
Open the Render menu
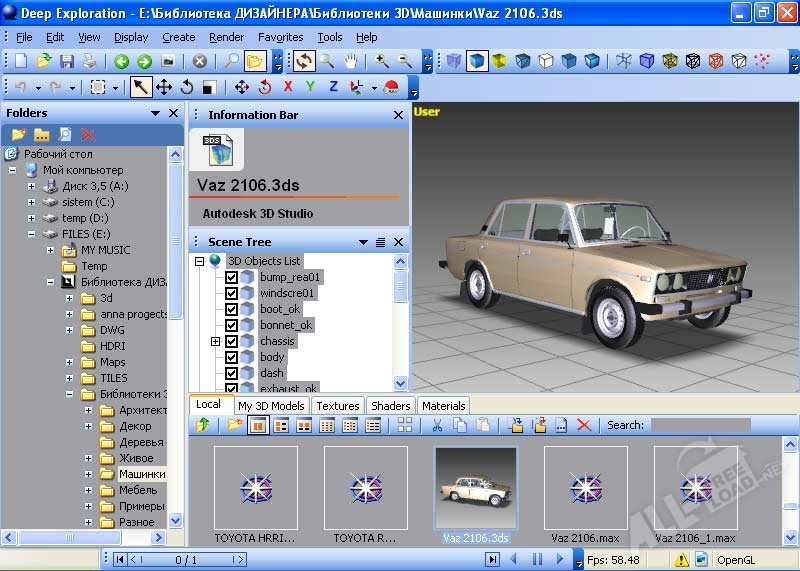pos(226,37)
